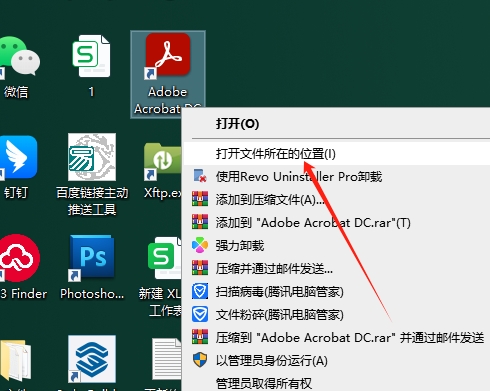Select the blue layered S shortcut icon
This screenshot has height=391, width=490.
[x=92, y=359]
